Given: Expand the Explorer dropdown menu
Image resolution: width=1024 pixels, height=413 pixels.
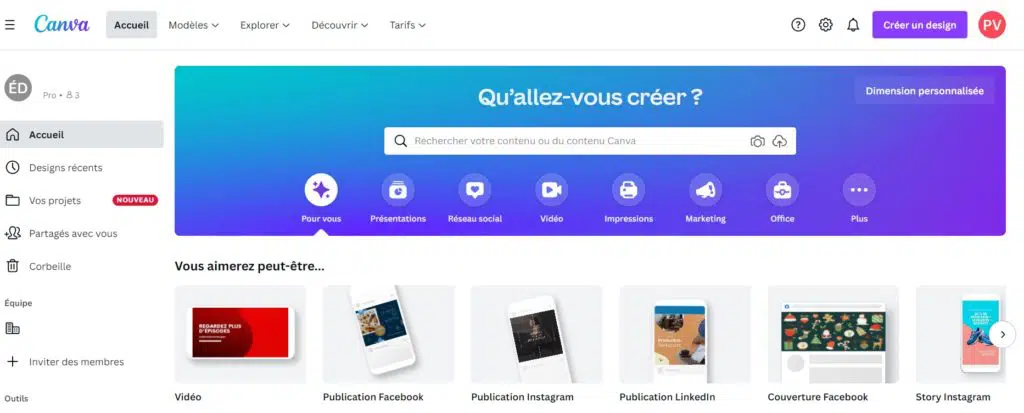Looking at the screenshot, I should [x=264, y=25].
